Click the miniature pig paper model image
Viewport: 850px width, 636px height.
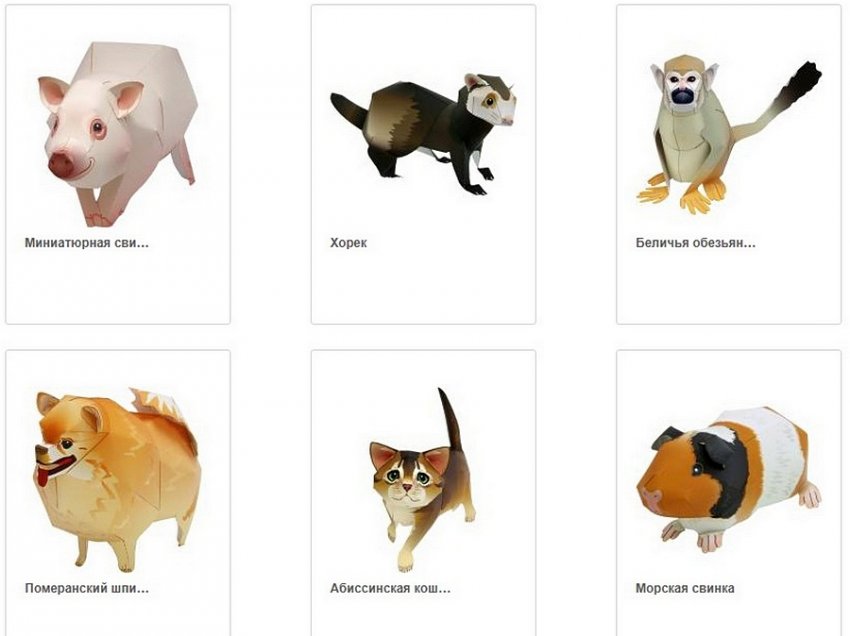117,134
